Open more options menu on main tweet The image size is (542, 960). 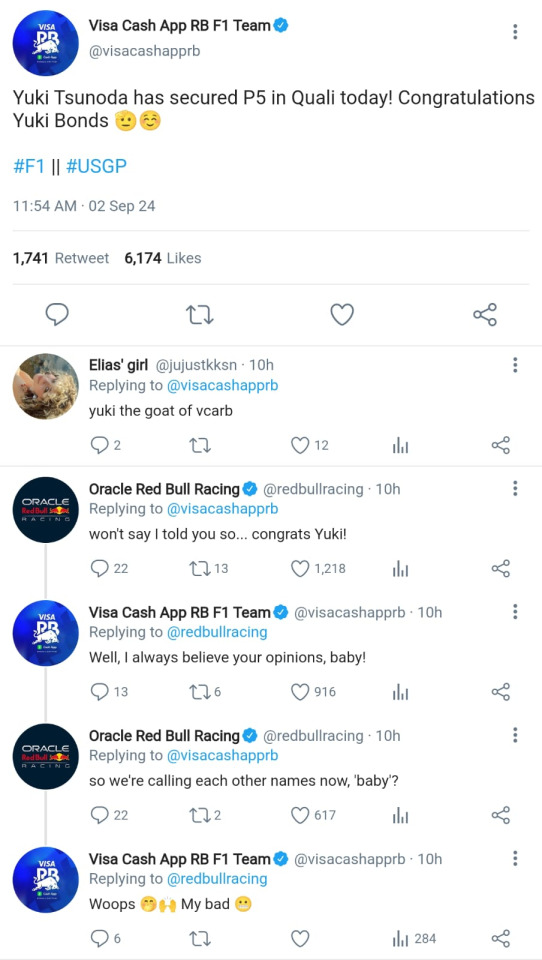515,32
